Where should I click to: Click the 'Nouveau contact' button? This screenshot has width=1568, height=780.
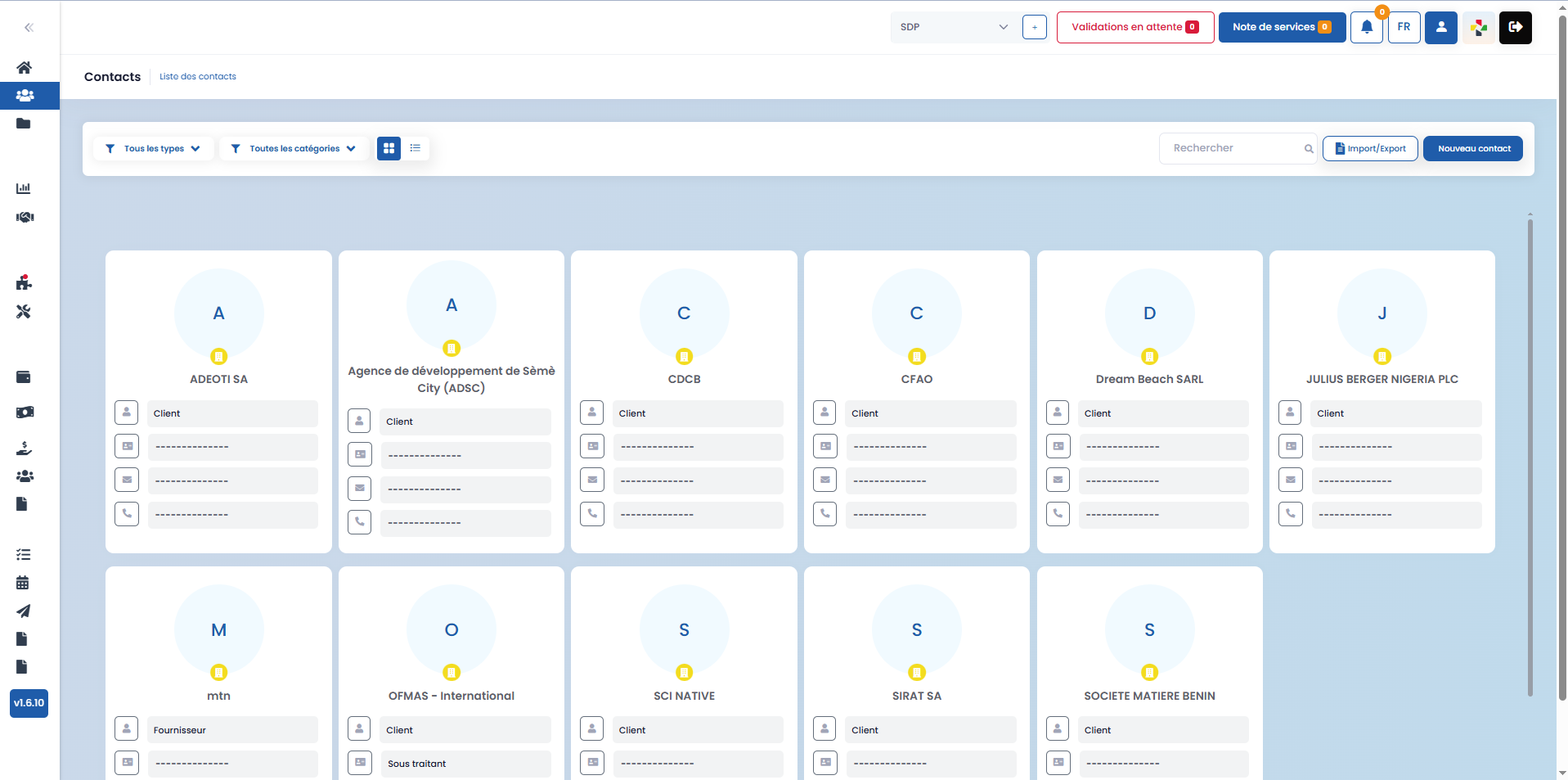pos(1473,149)
